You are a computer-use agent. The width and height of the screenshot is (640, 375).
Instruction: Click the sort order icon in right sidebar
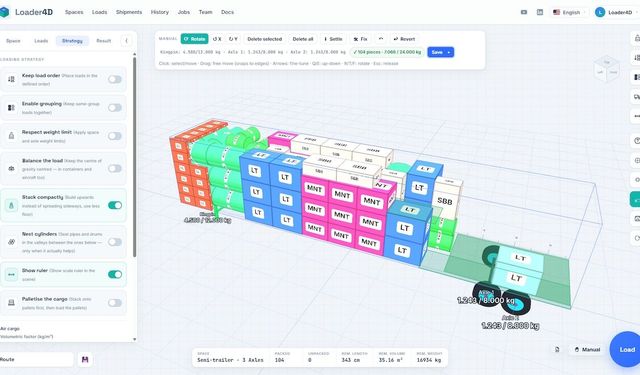[x=636, y=58]
